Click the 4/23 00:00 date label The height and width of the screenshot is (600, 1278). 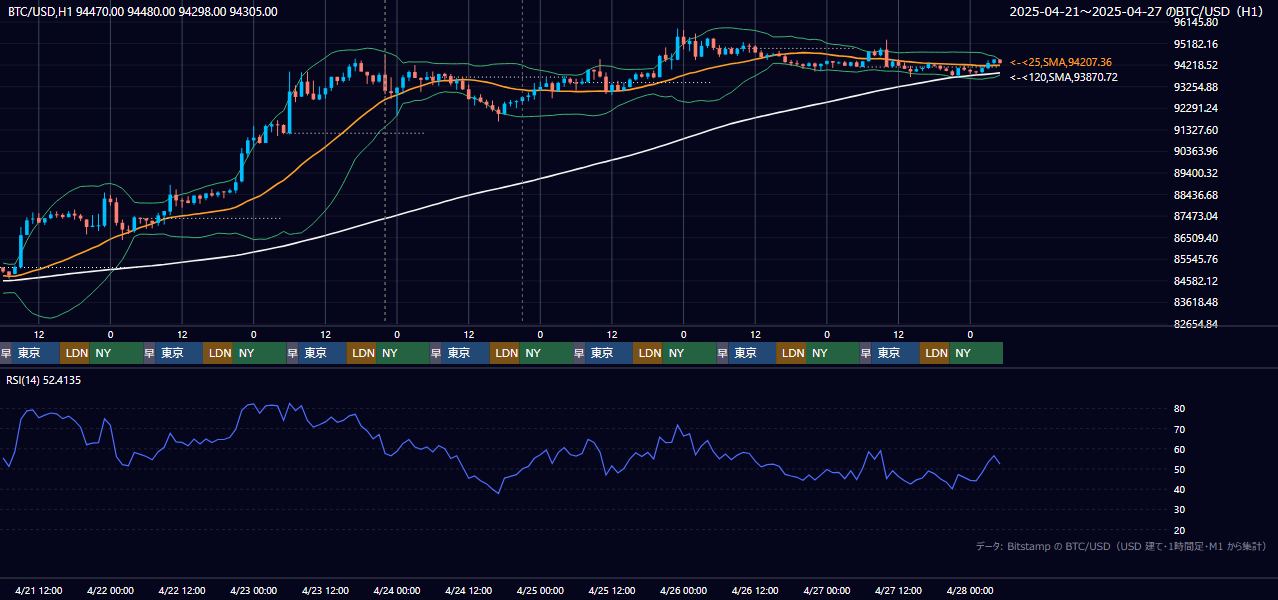click(x=254, y=590)
